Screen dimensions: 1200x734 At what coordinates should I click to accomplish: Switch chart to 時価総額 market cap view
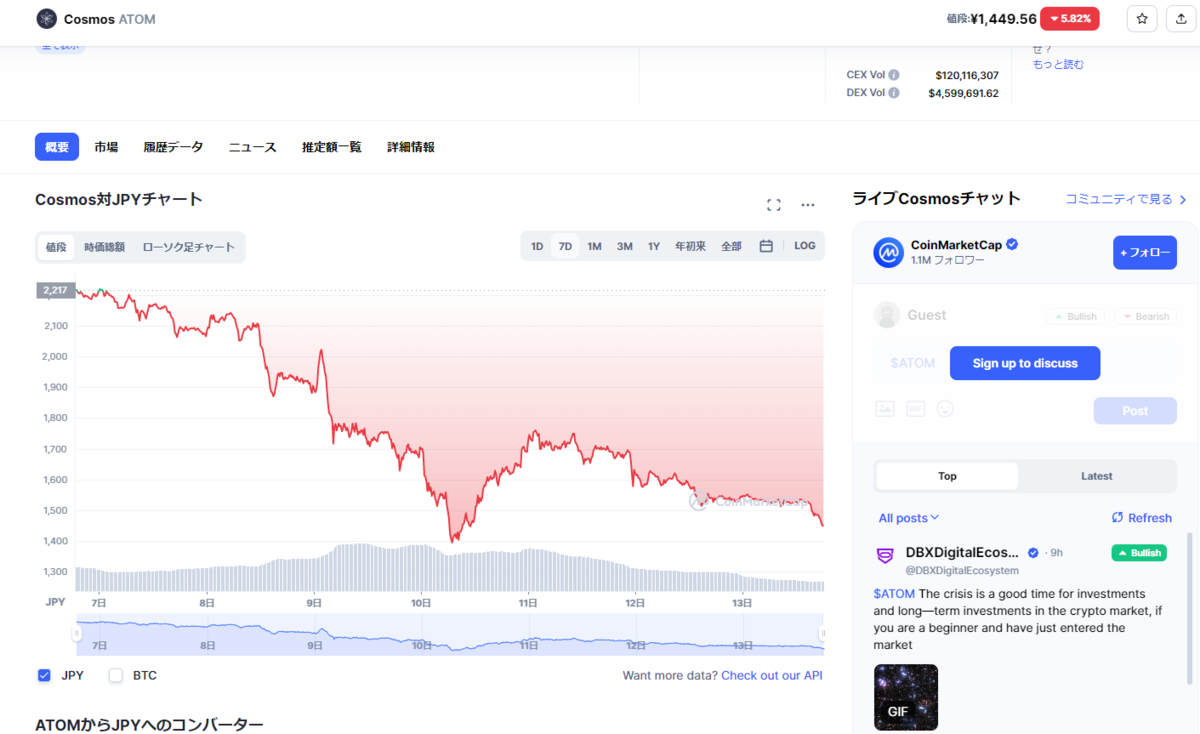(x=105, y=247)
